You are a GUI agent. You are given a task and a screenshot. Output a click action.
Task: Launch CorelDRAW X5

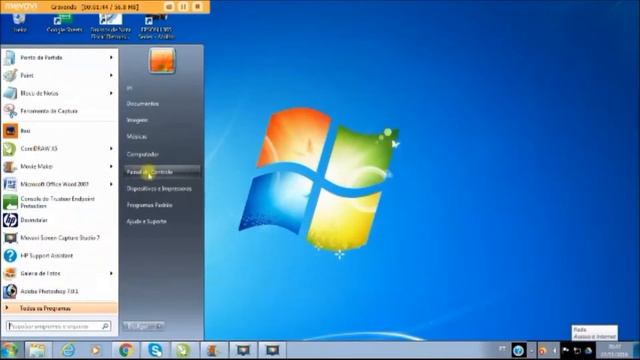(x=59, y=149)
